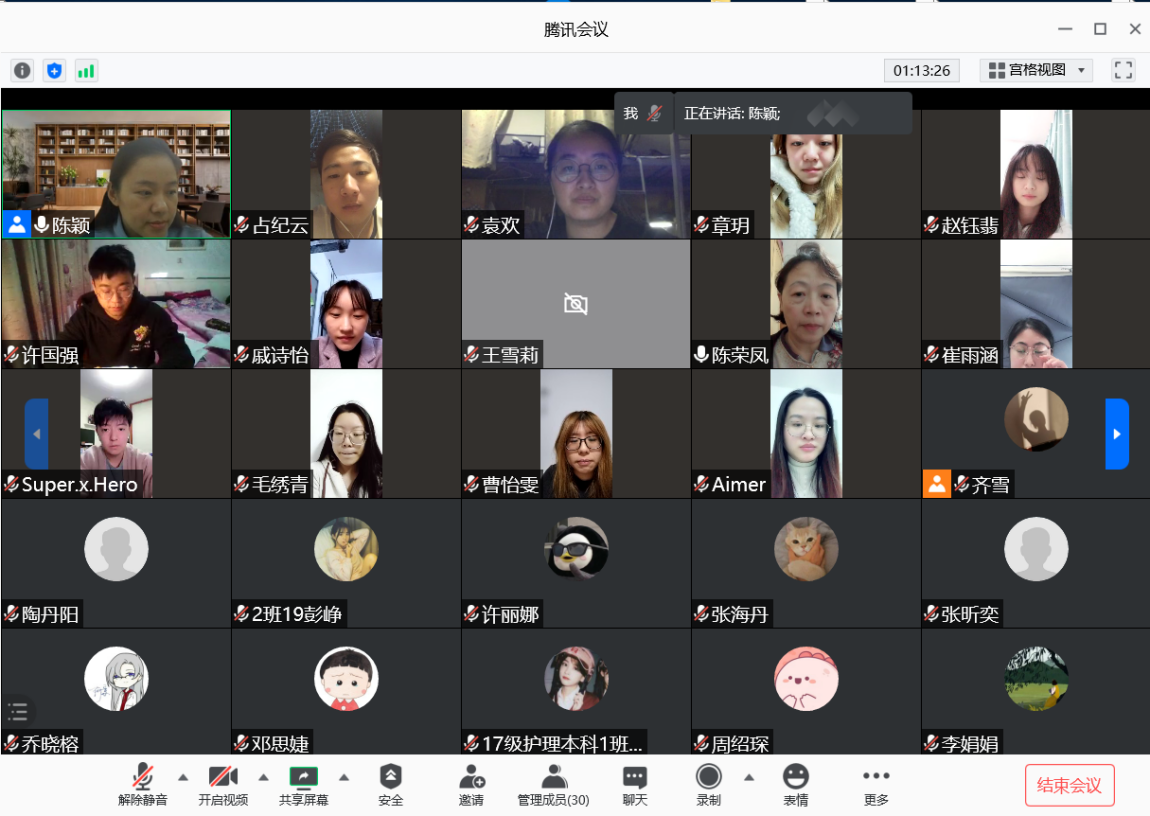
Task: Expand the 宫格视图 view dropdown
Action: (1036, 70)
